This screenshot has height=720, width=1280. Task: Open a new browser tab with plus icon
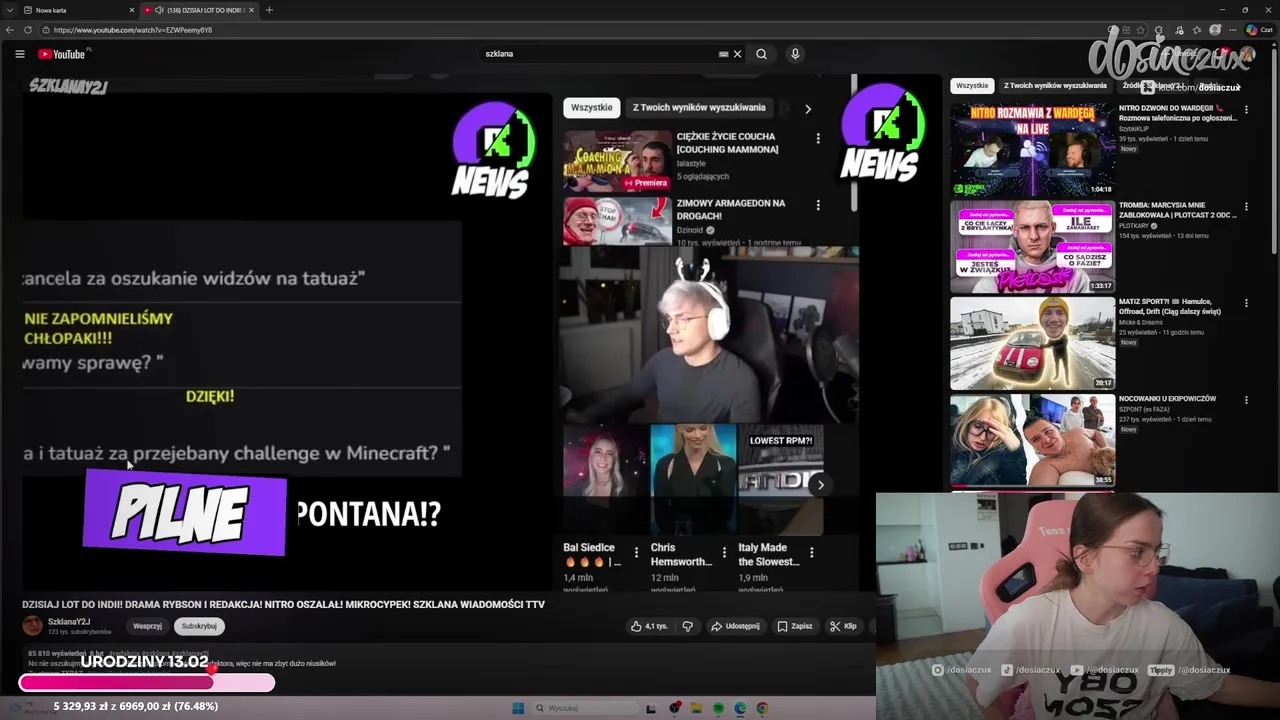point(269,10)
